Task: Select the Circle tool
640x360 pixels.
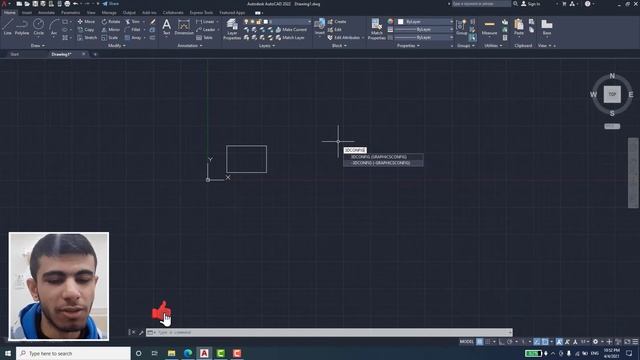Action: coord(38,27)
